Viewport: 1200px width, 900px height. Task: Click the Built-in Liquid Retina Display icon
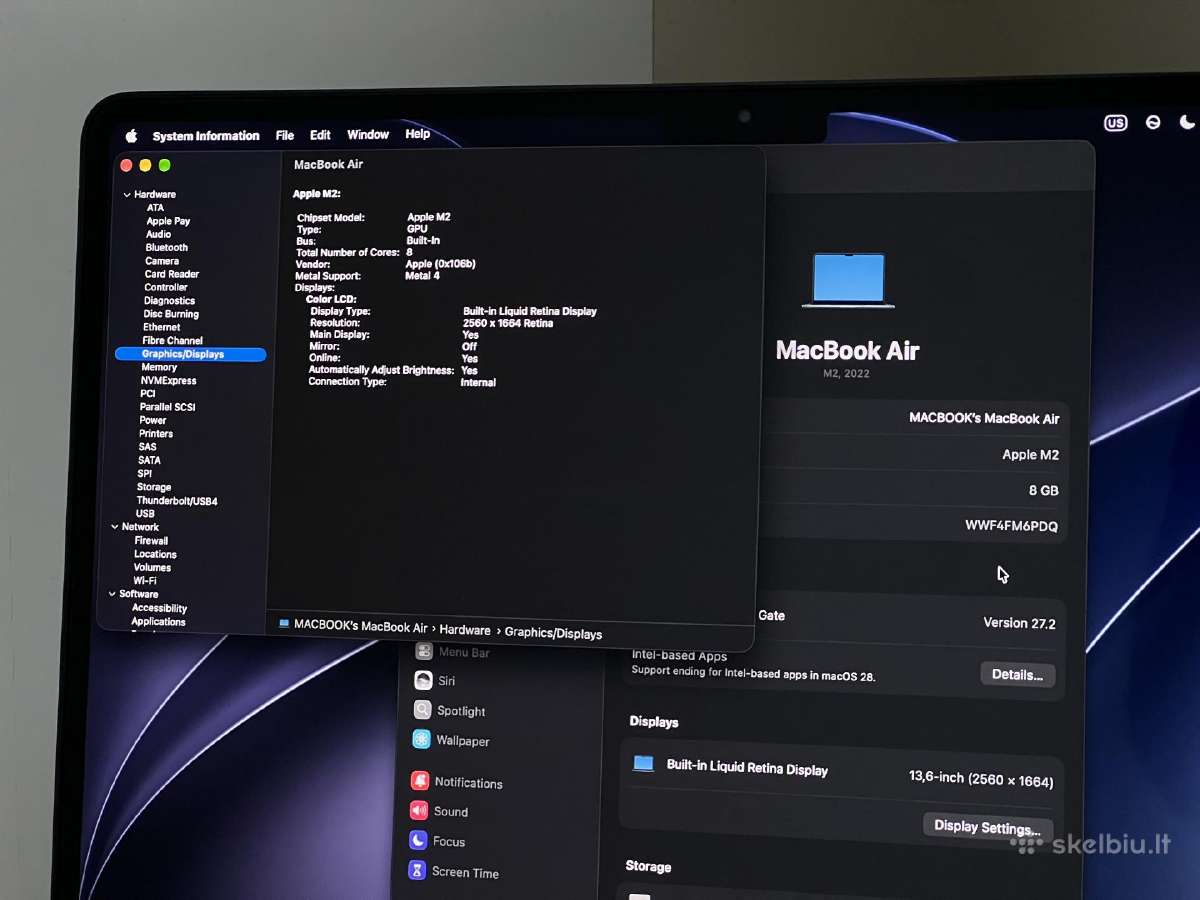pos(643,764)
